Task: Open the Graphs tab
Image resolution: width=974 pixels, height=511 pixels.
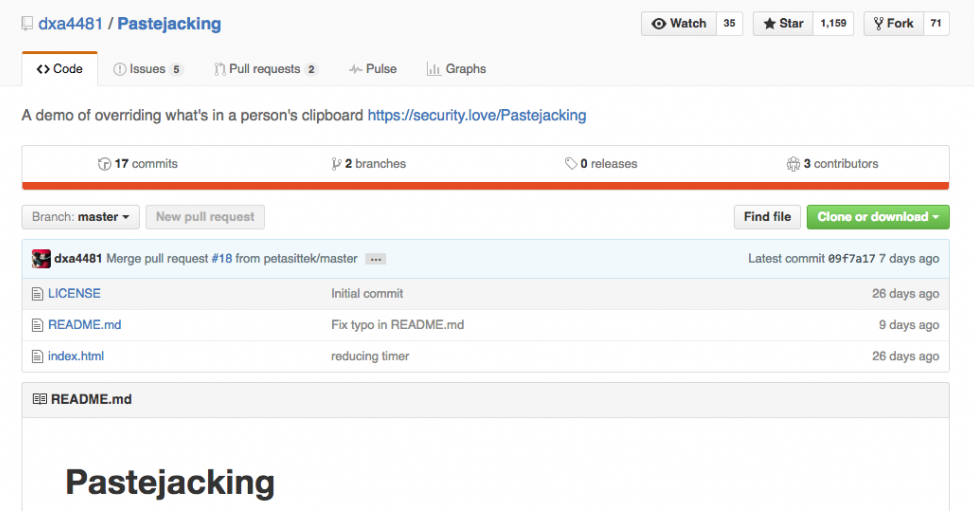Action: pos(457,69)
